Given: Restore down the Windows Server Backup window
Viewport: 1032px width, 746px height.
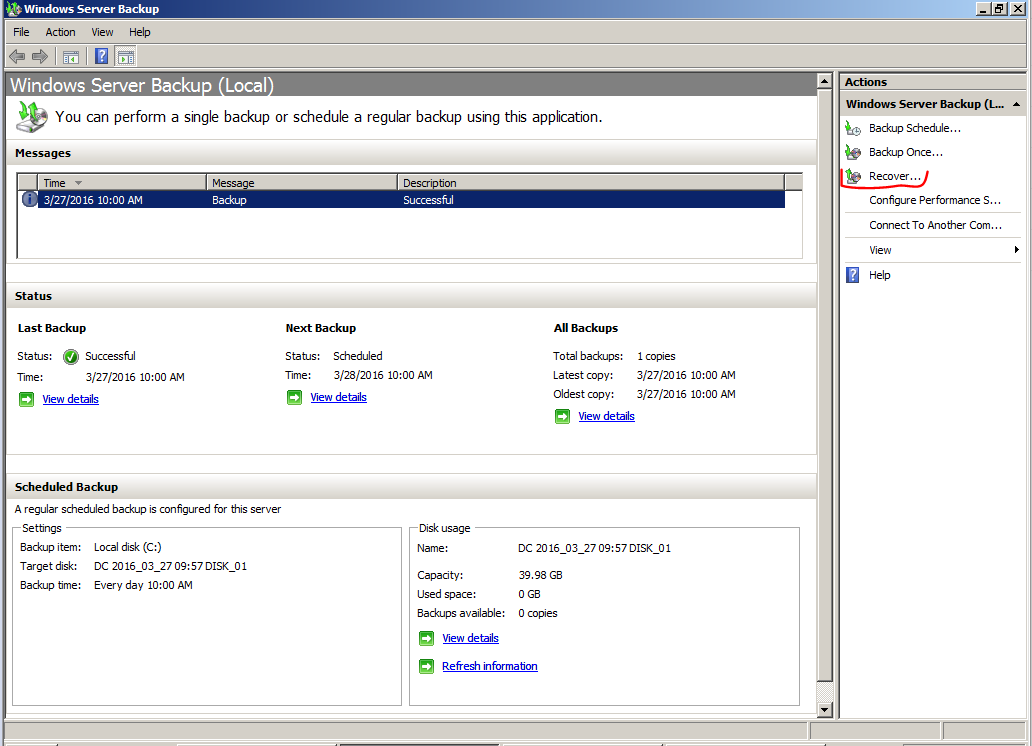Looking at the screenshot, I should point(1000,9).
